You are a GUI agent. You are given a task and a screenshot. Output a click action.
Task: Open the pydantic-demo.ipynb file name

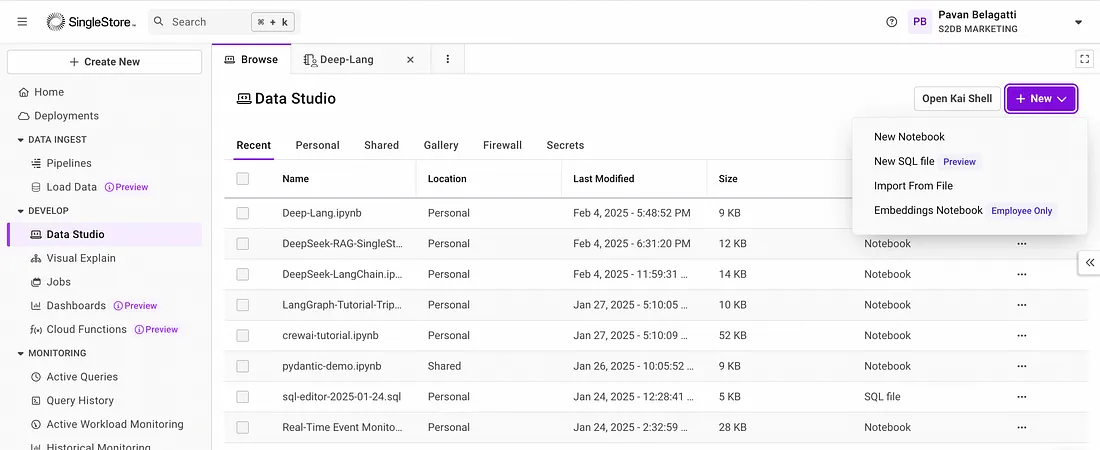(x=332, y=366)
